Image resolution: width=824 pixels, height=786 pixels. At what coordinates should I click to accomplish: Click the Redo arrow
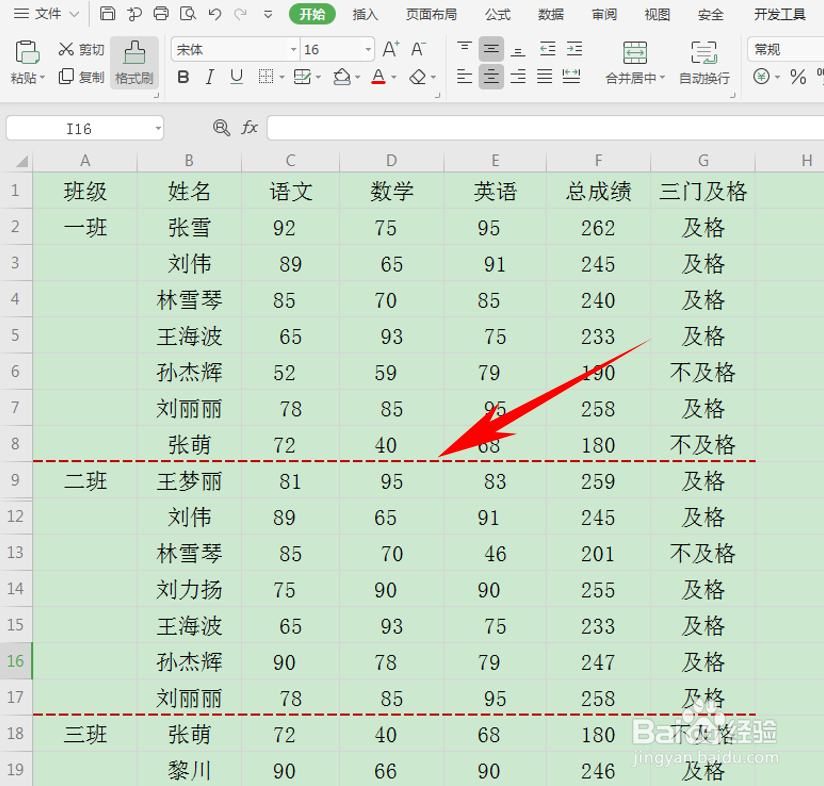point(241,13)
